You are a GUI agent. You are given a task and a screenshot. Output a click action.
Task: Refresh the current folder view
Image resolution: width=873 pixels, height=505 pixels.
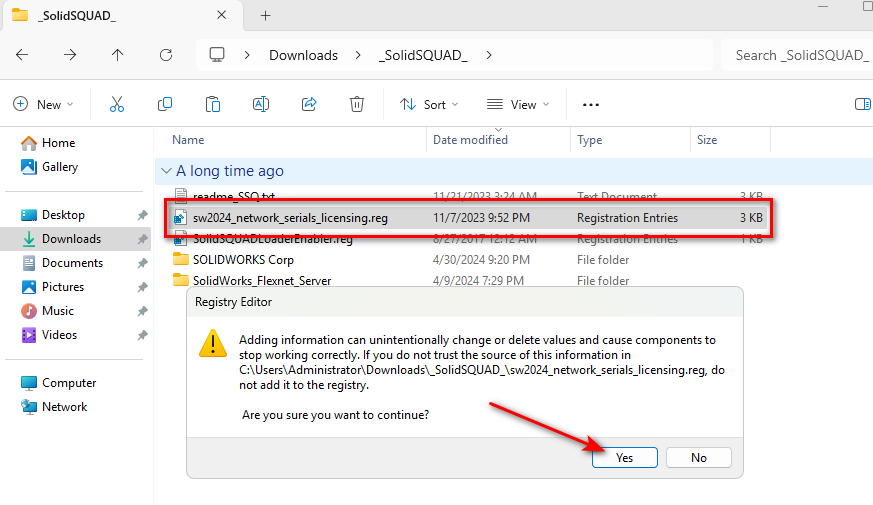click(x=166, y=55)
